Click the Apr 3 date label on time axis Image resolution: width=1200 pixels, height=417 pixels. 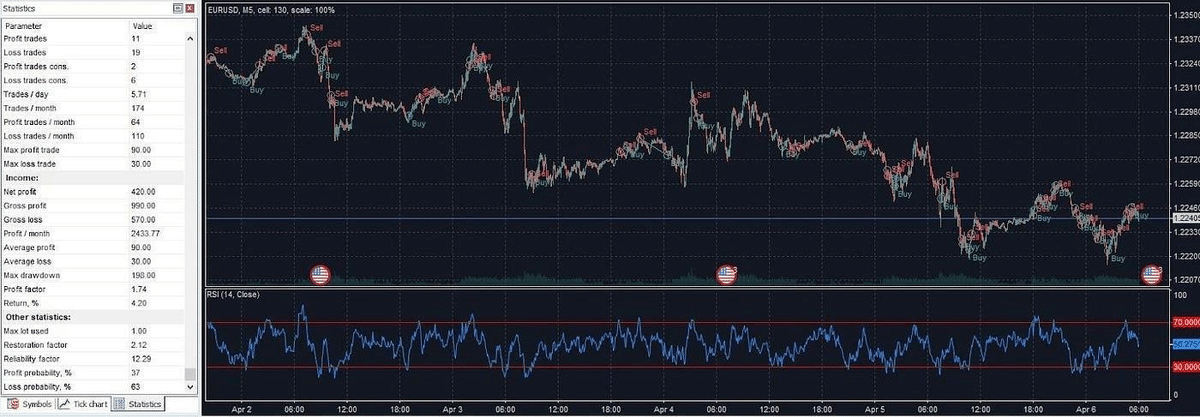pos(454,409)
